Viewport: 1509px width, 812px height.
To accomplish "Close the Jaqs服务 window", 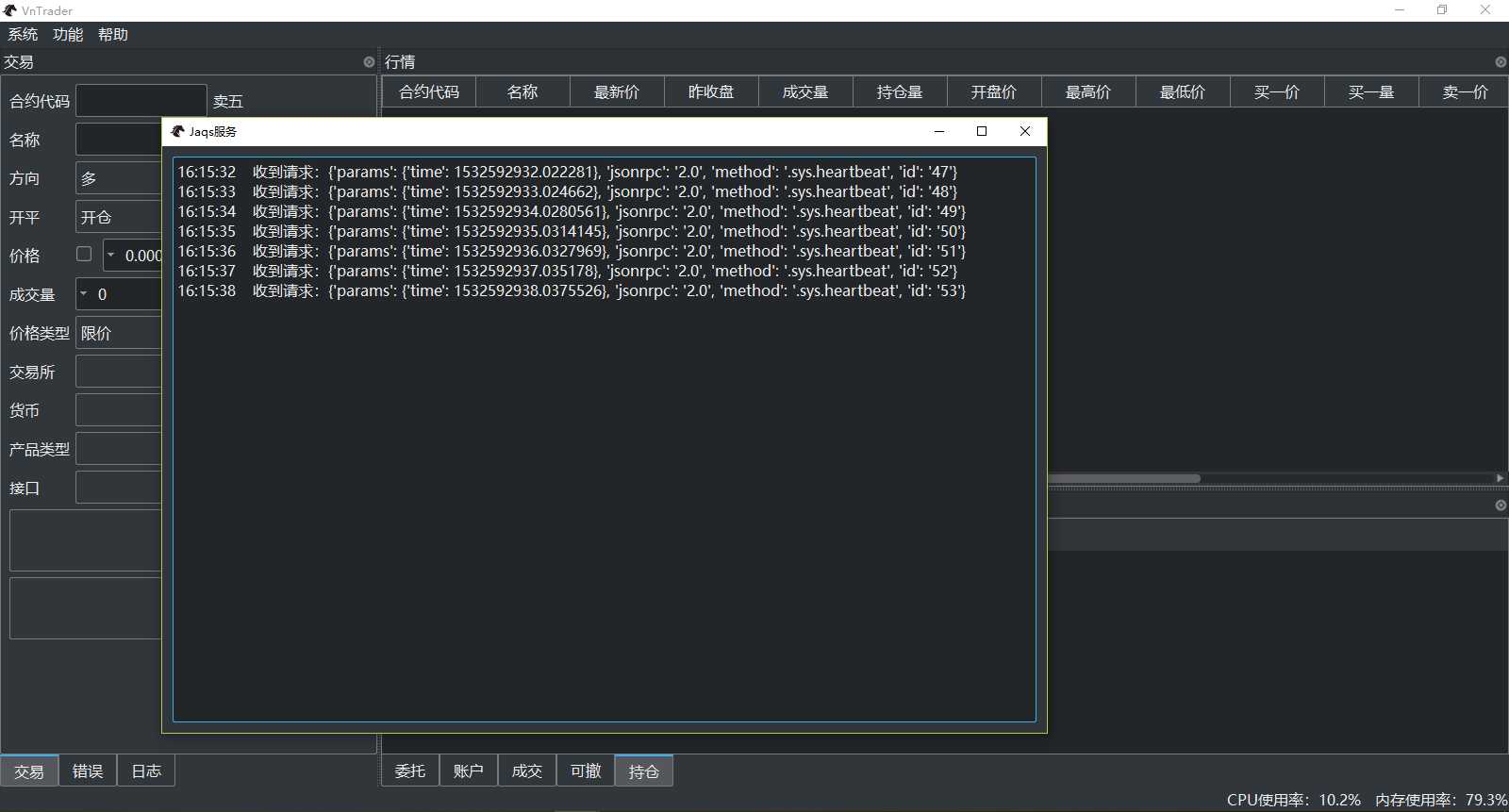I will tap(1025, 131).
